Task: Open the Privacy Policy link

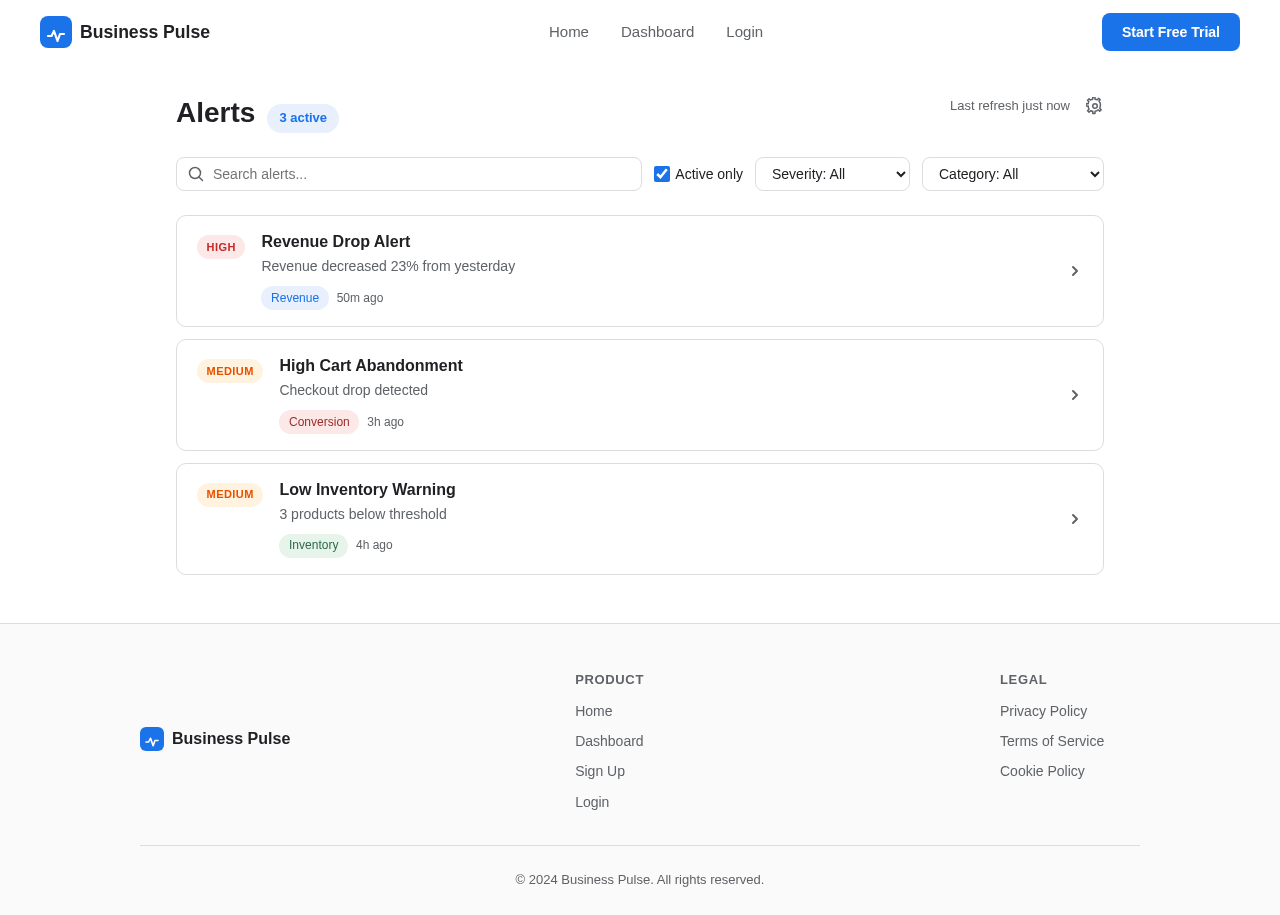Action: click(x=1043, y=711)
